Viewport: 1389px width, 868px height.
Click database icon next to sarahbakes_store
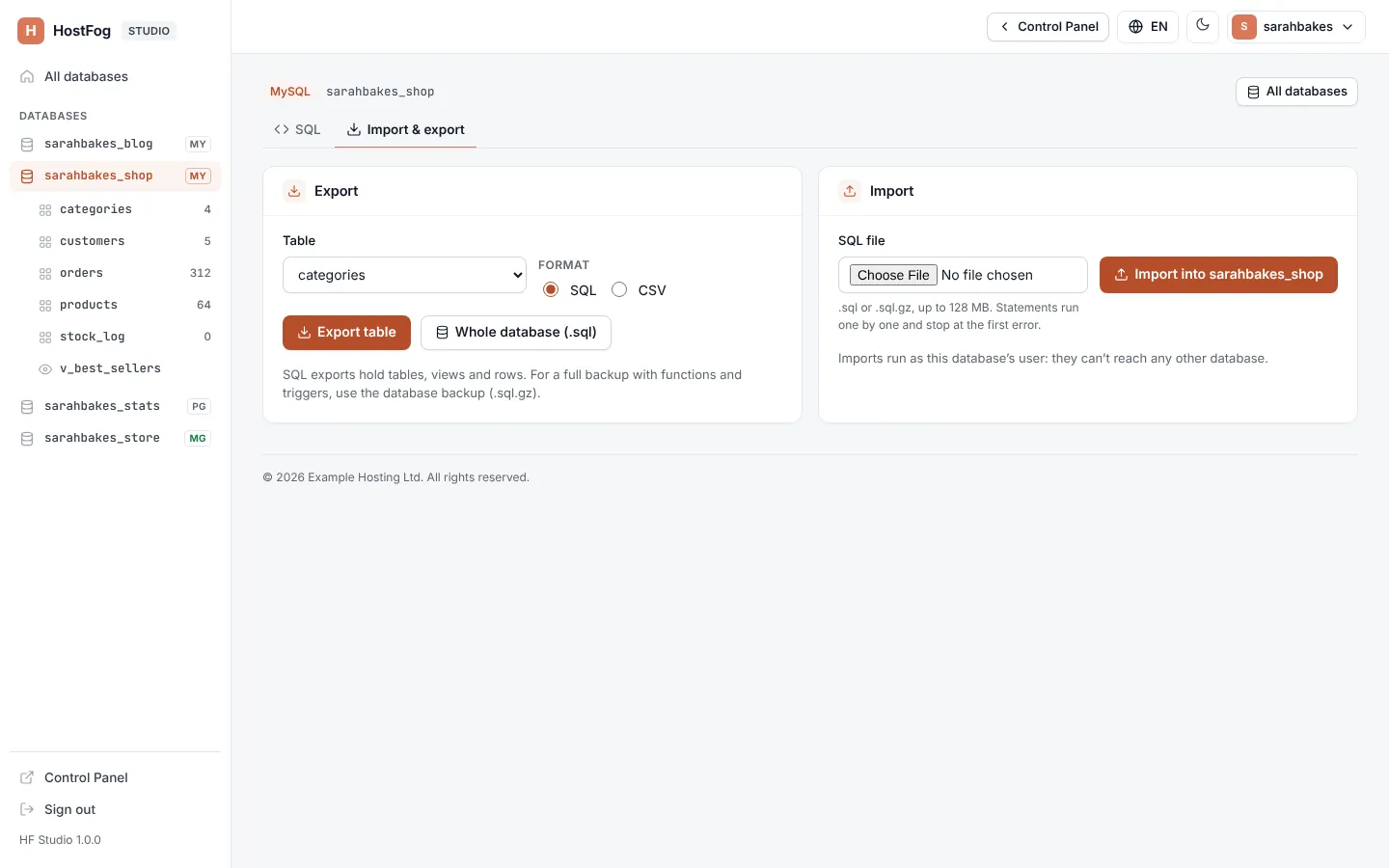point(27,439)
